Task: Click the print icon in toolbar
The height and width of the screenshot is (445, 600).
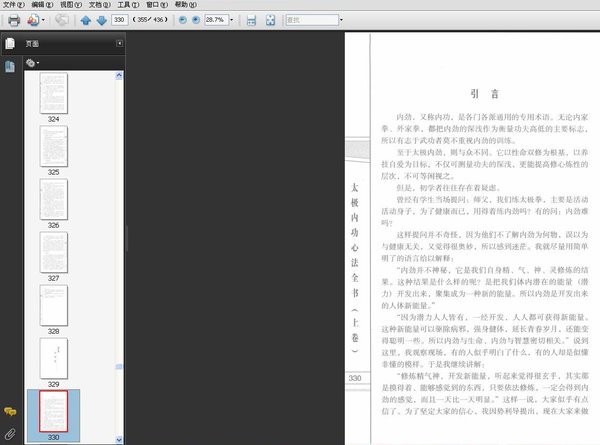Action: coord(14,20)
